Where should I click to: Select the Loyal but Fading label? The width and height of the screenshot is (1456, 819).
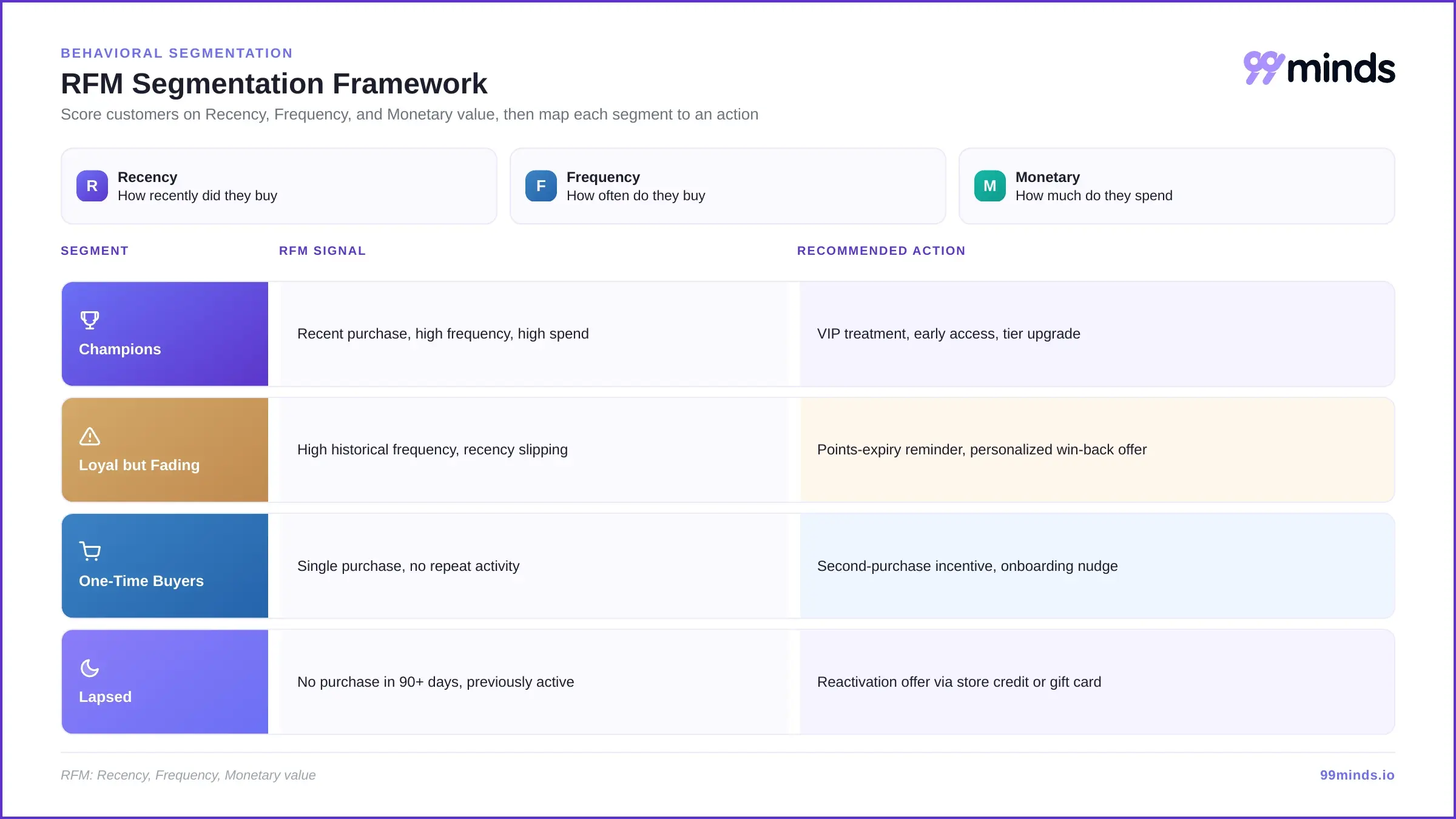139,465
